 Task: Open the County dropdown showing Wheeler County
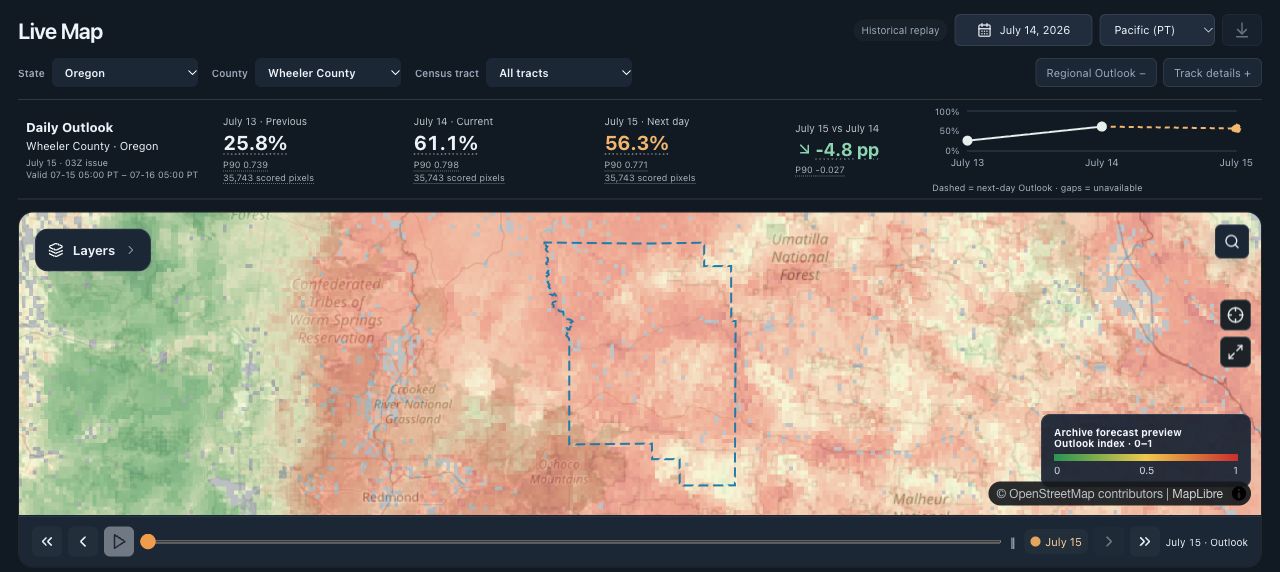click(328, 73)
